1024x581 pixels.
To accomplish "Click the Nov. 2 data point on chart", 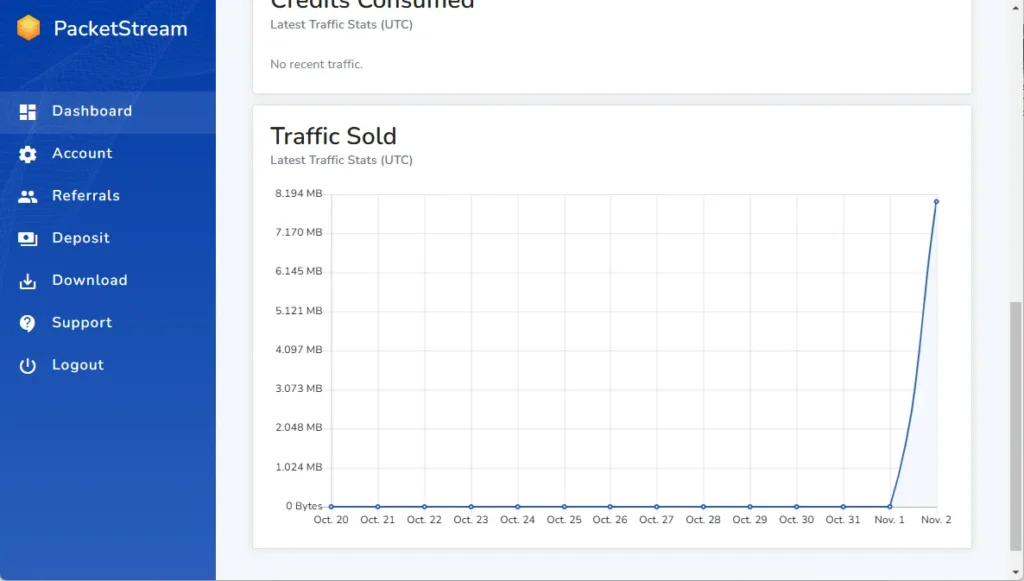I will point(936,202).
